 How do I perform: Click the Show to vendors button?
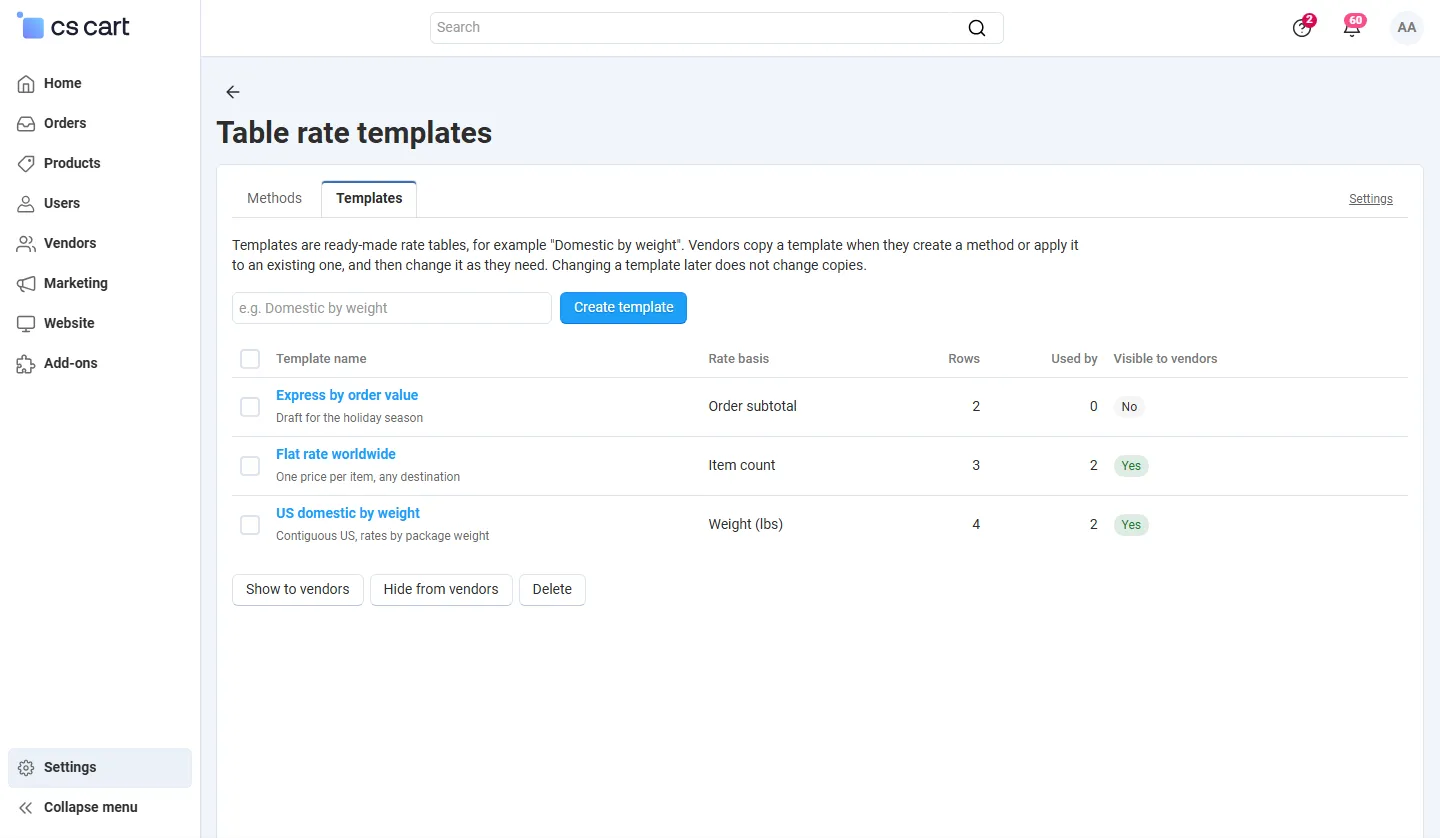click(x=298, y=590)
